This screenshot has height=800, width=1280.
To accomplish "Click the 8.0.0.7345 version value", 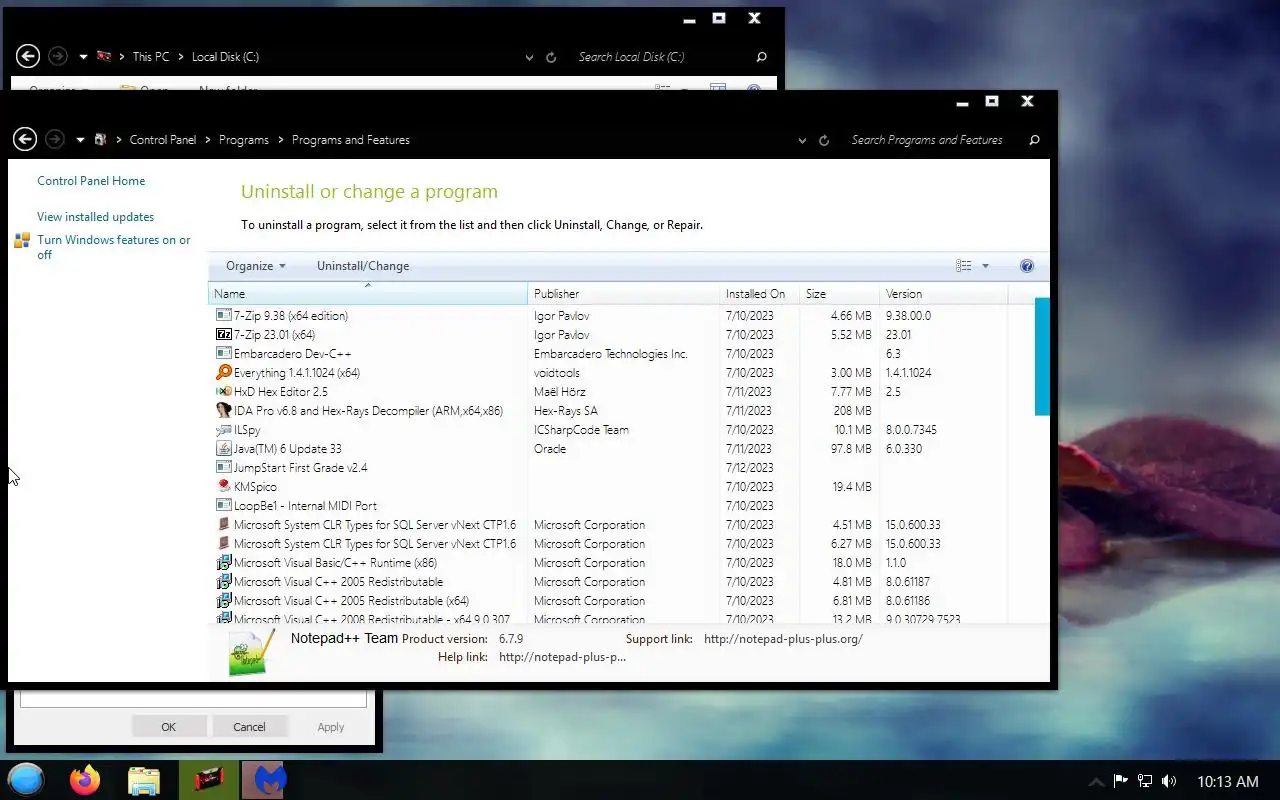I will 911,429.
